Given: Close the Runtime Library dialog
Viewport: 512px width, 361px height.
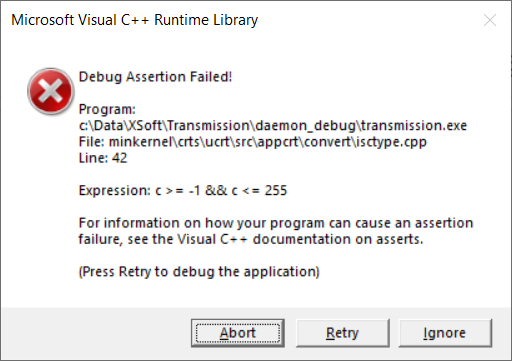Looking at the screenshot, I should (490, 20).
